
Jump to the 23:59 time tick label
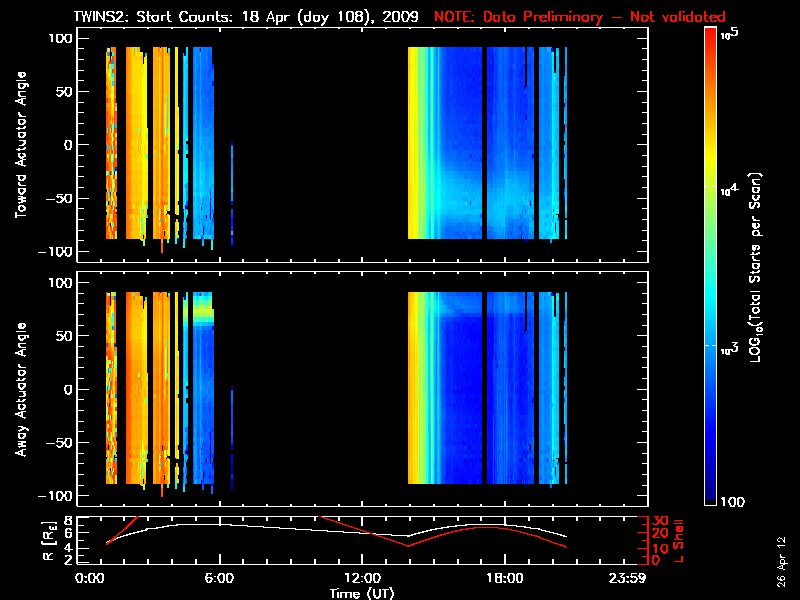click(629, 580)
